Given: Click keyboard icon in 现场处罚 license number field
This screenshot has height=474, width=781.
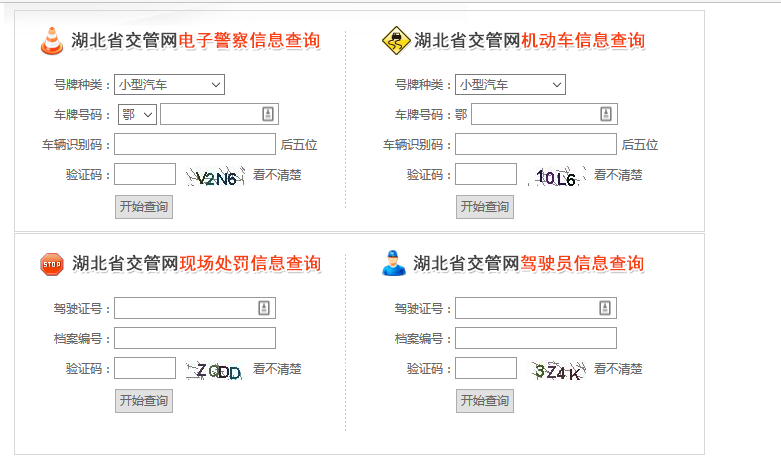Looking at the screenshot, I should coord(264,308).
